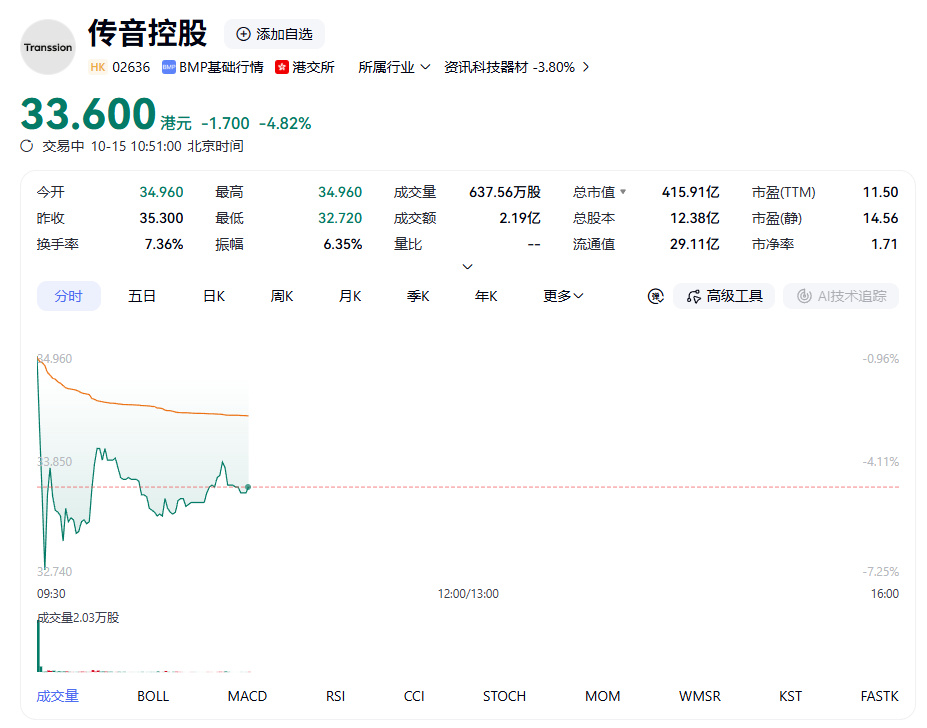
Task: Click the 今开 value 34.960
Action: 161,192
